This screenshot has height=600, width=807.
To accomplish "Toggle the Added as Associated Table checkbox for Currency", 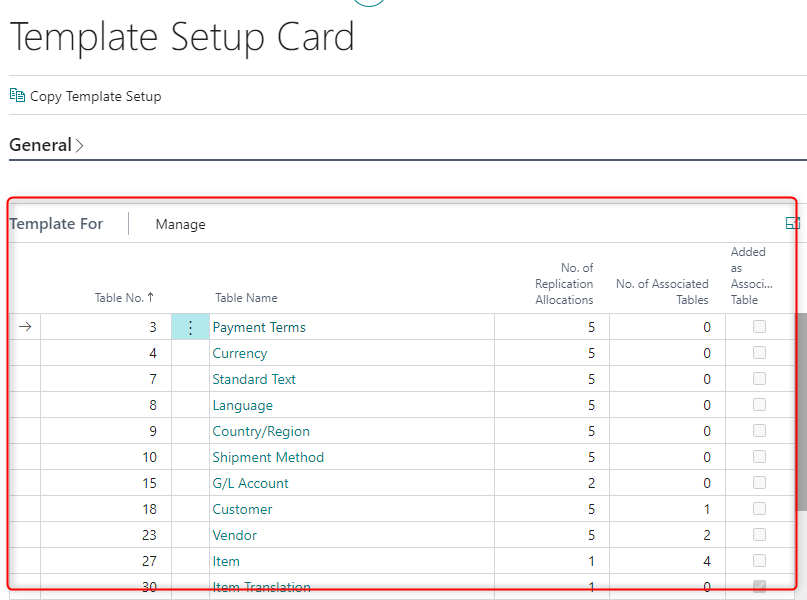I will (759, 352).
